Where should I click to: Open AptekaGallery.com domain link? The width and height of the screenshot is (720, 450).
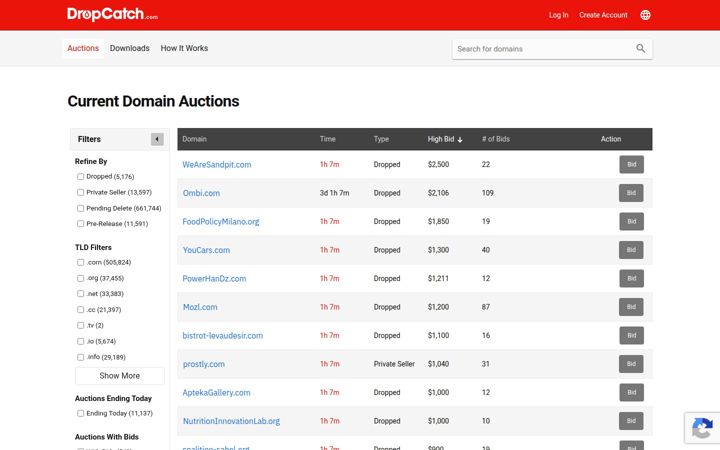tap(216, 393)
